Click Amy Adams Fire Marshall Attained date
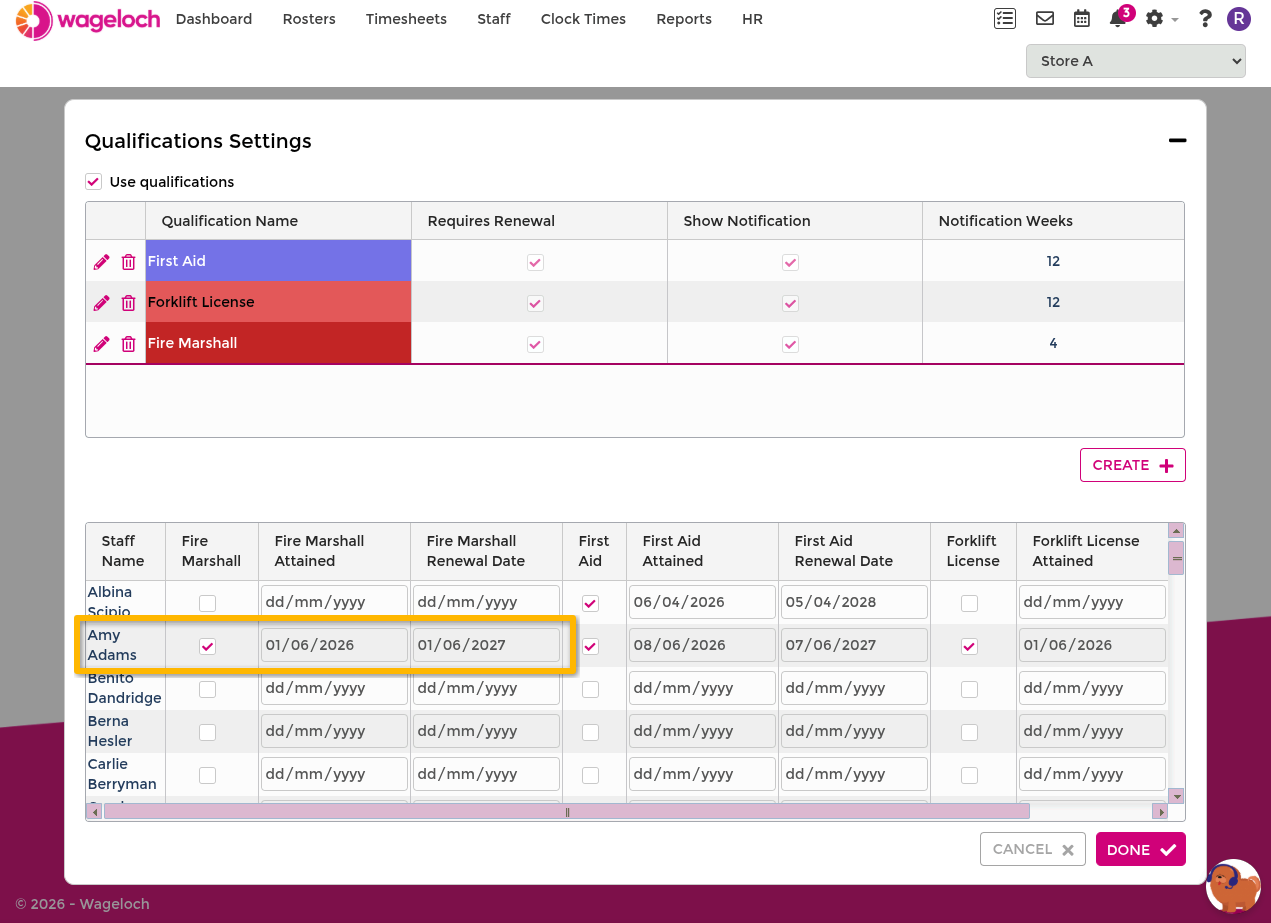1271x923 pixels. pyautogui.click(x=334, y=645)
